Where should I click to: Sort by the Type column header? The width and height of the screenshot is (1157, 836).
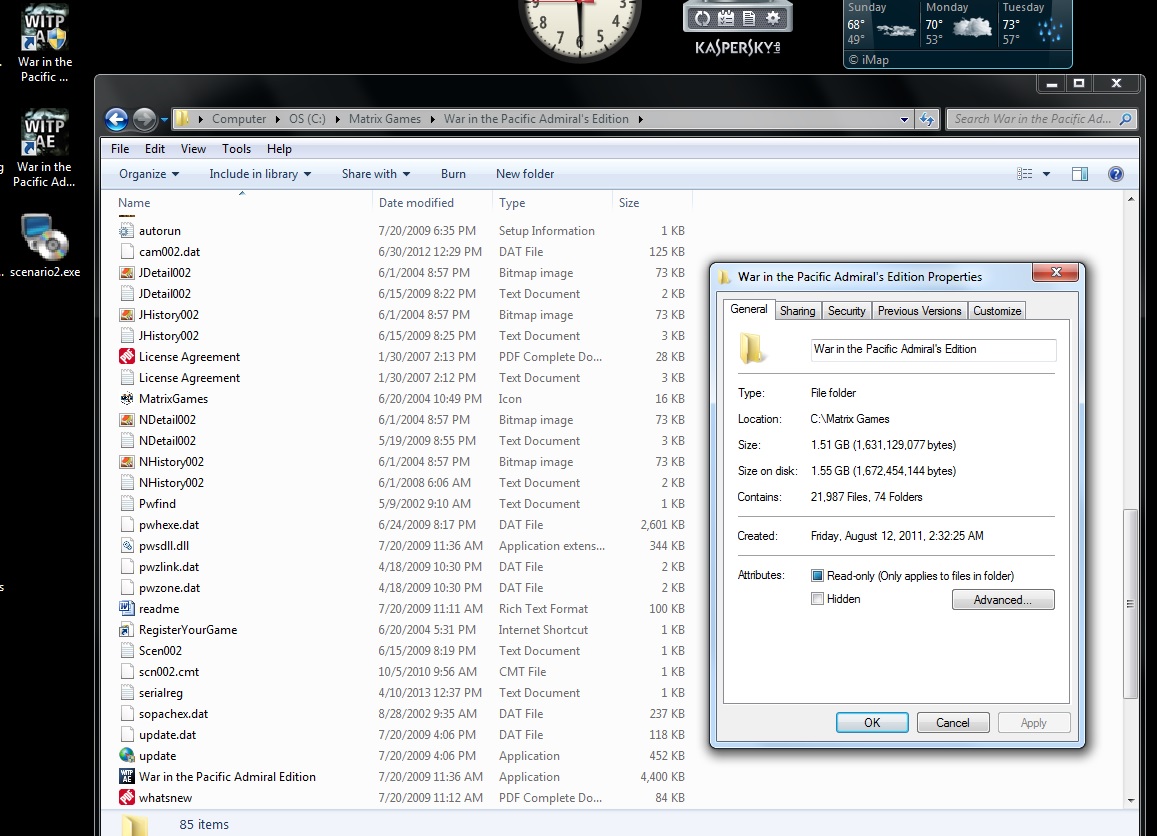tap(552, 203)
